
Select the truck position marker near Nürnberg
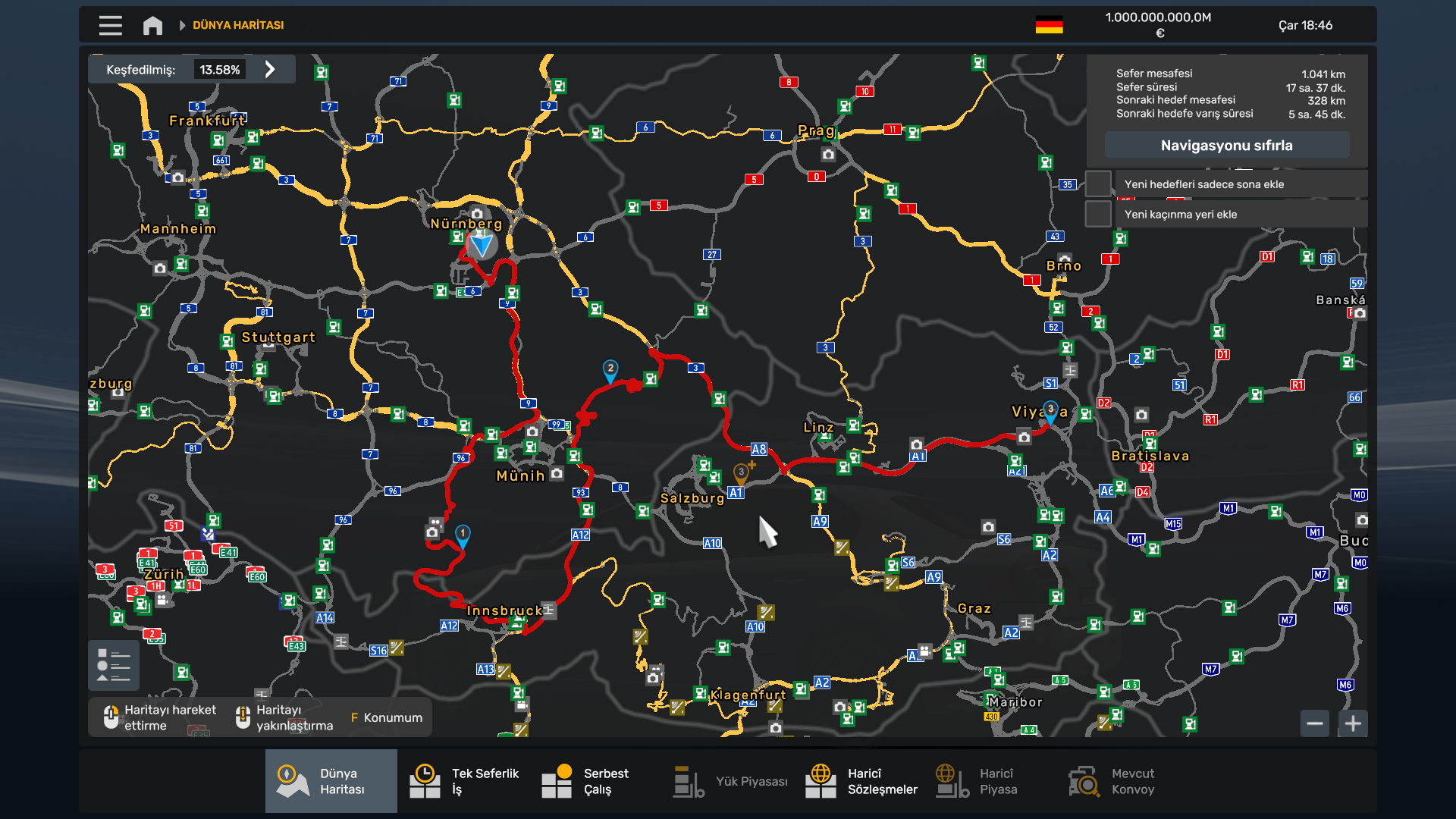pyautogui.click(x=482, y=244)
